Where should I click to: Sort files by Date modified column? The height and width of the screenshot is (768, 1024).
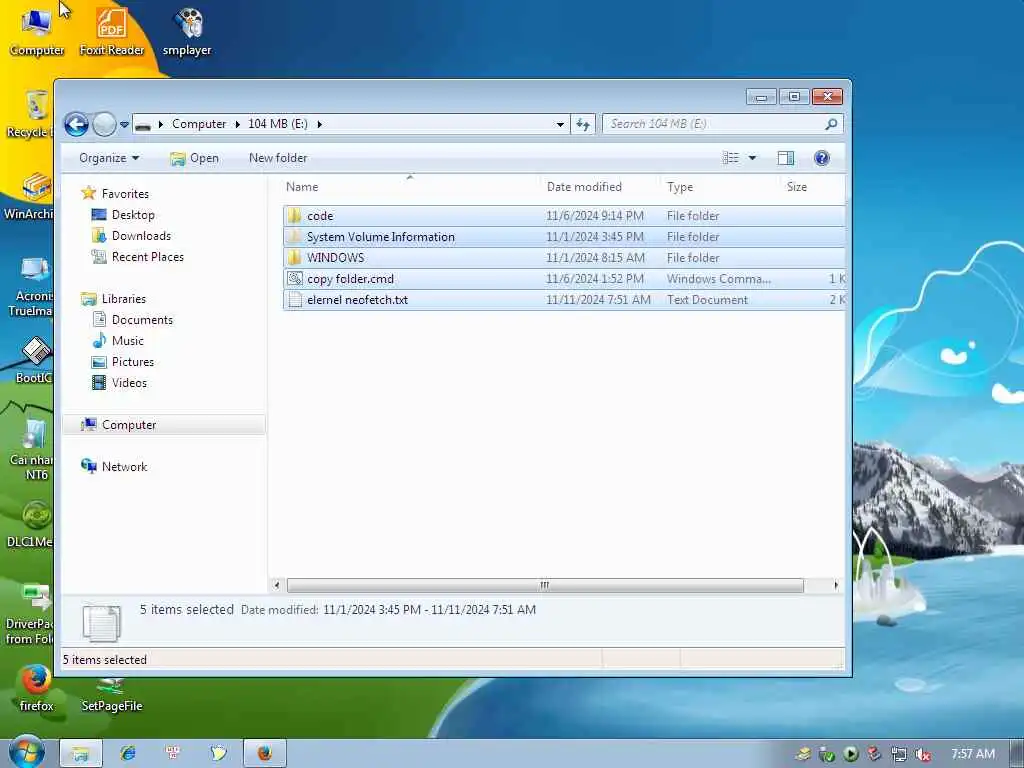coord(600,187)
